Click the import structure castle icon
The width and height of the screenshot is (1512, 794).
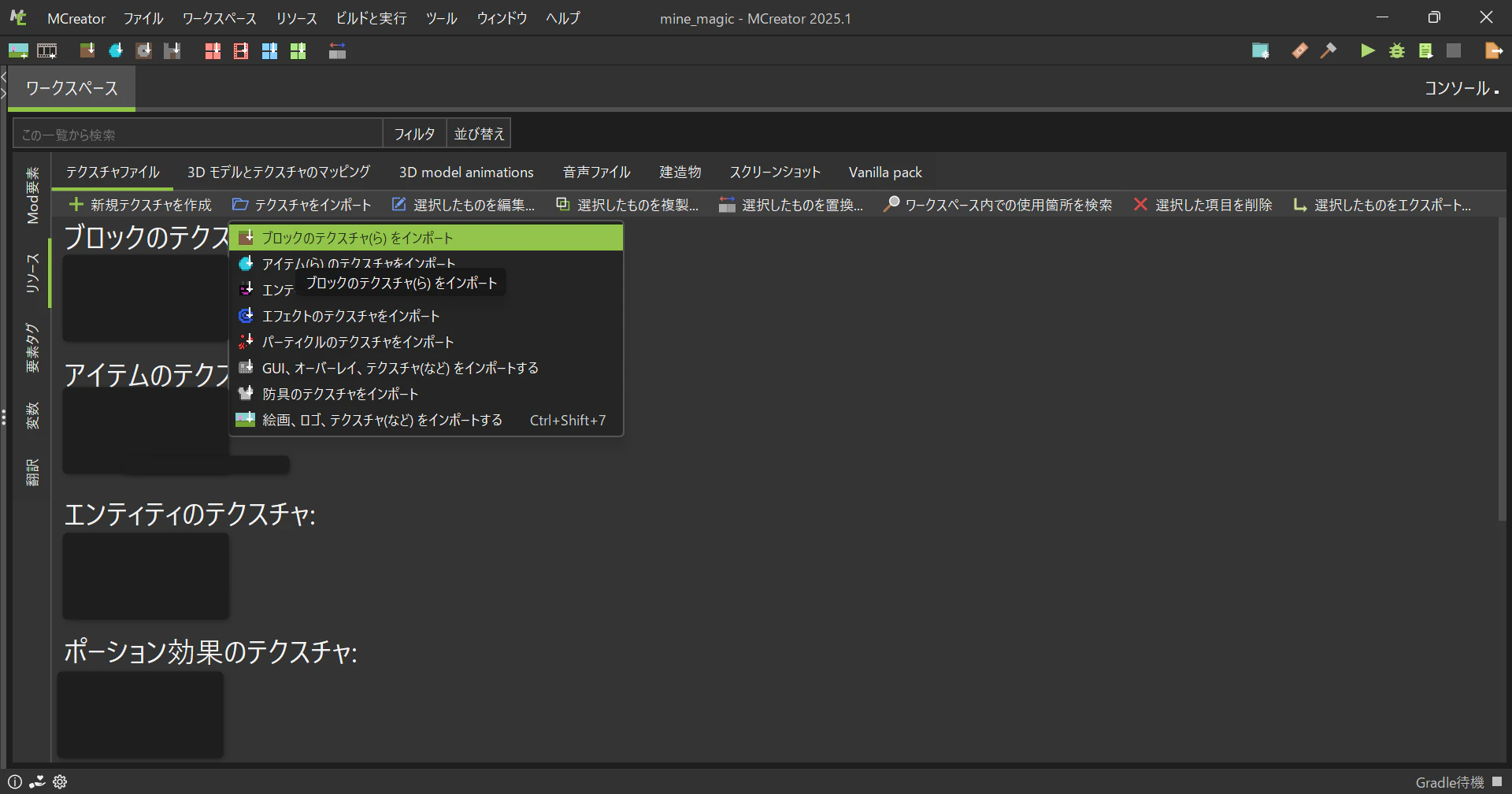click(172, 51)
